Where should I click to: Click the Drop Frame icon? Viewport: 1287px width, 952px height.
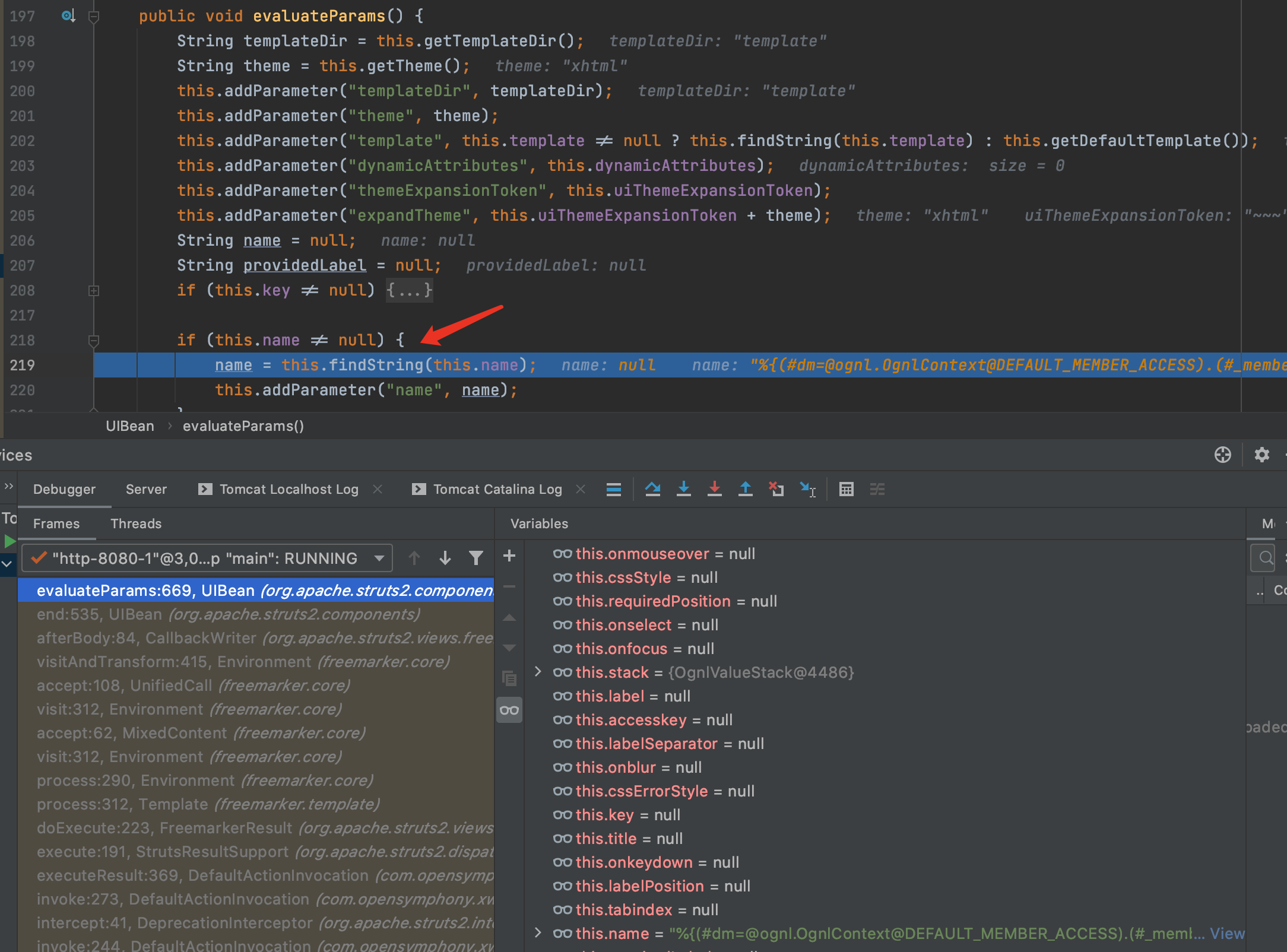tap(776, 489)
